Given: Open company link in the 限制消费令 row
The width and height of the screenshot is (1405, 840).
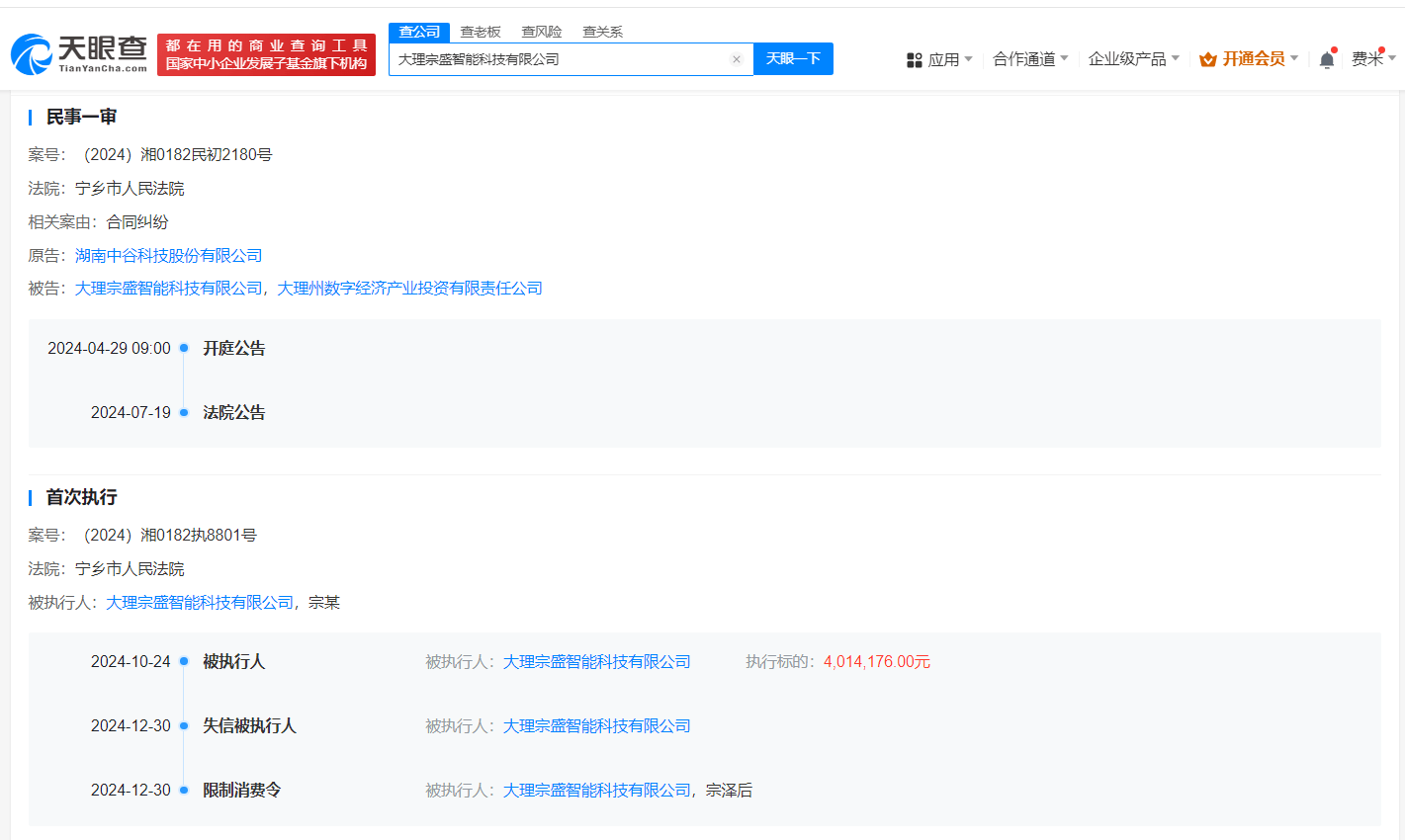Looking at the screenshot, I should [x=597, y=790].
